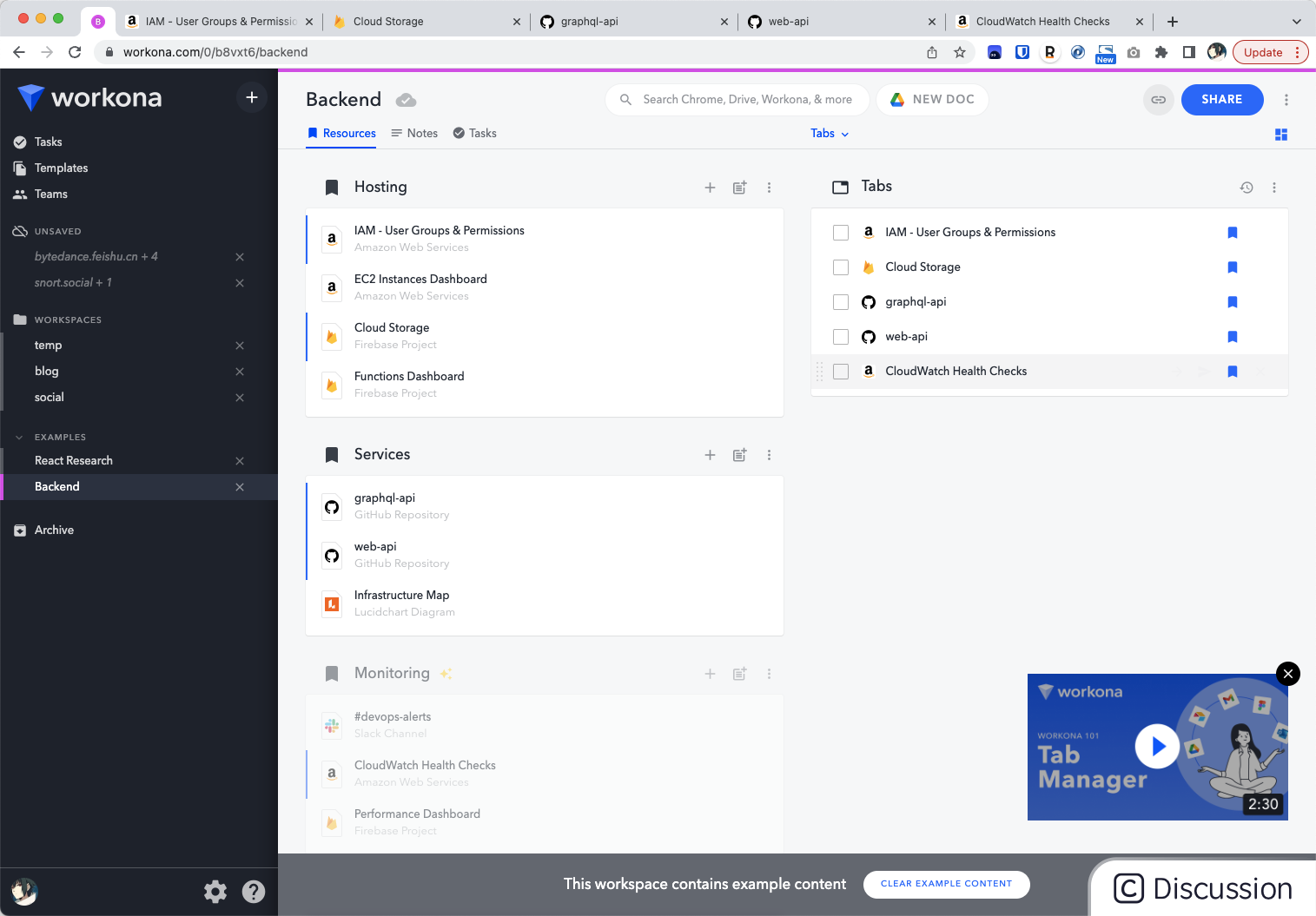Check the Cloud Storage tab checkbox
Image resolution: width=1316 pixels, height=916 pixels.
[x=841, y=267]
